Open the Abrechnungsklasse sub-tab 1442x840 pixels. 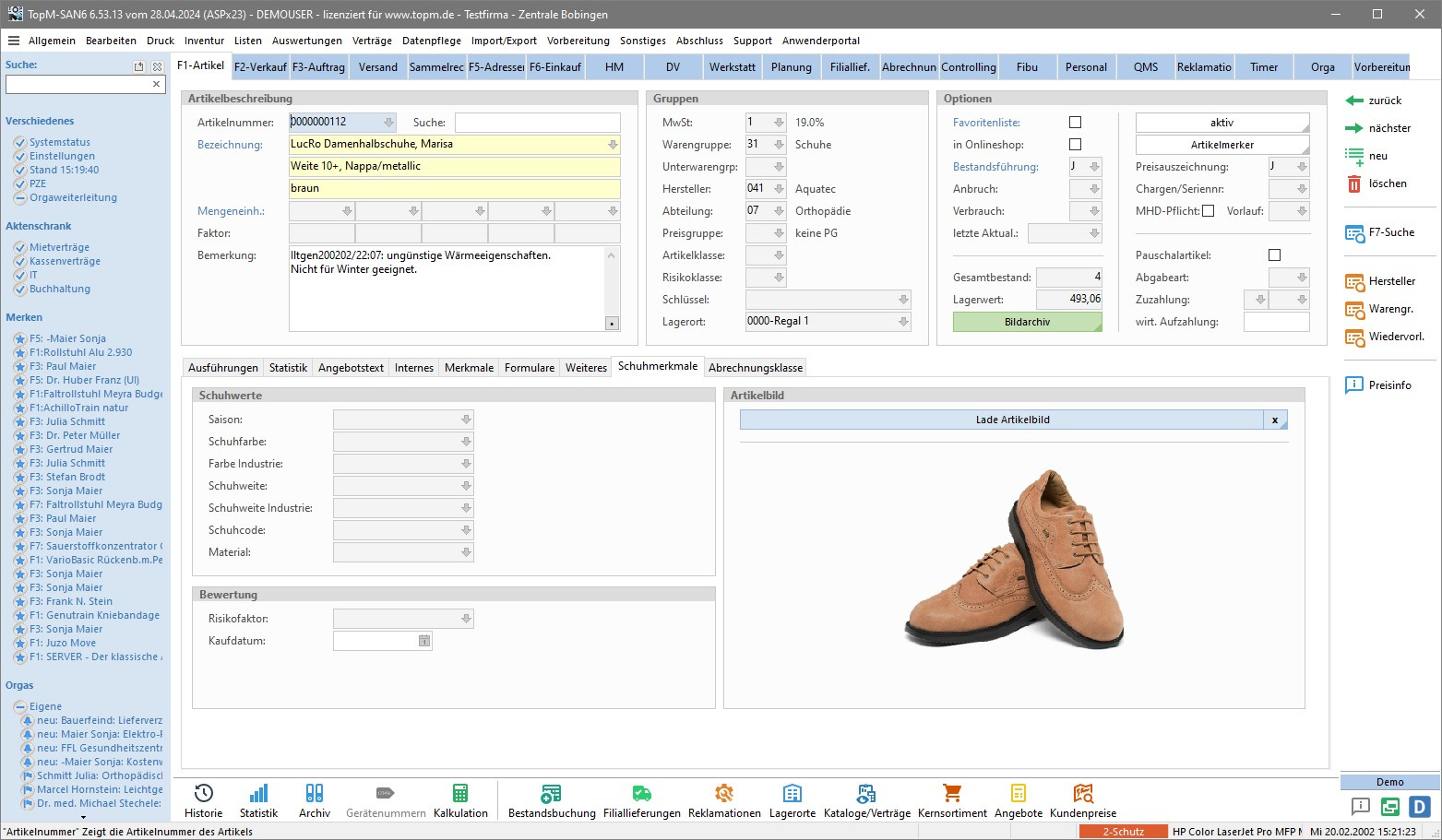756,368
